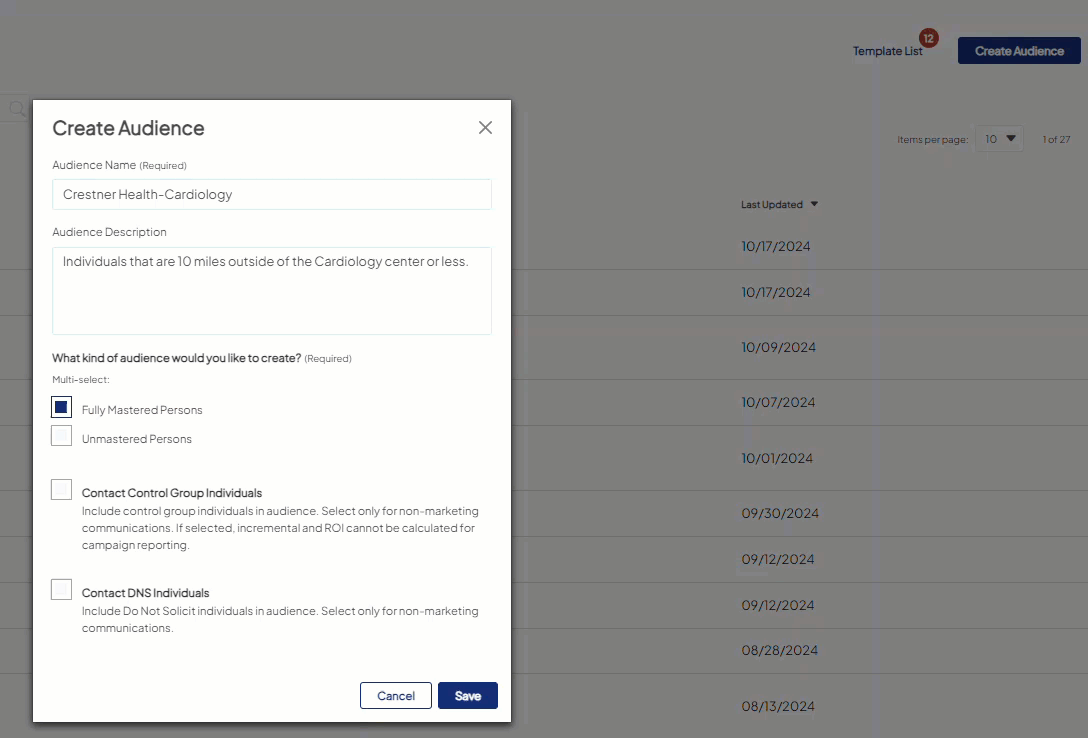Open the Items per page dropdown
This screenshot has width=1088, height=738.
tap(999, 139)
